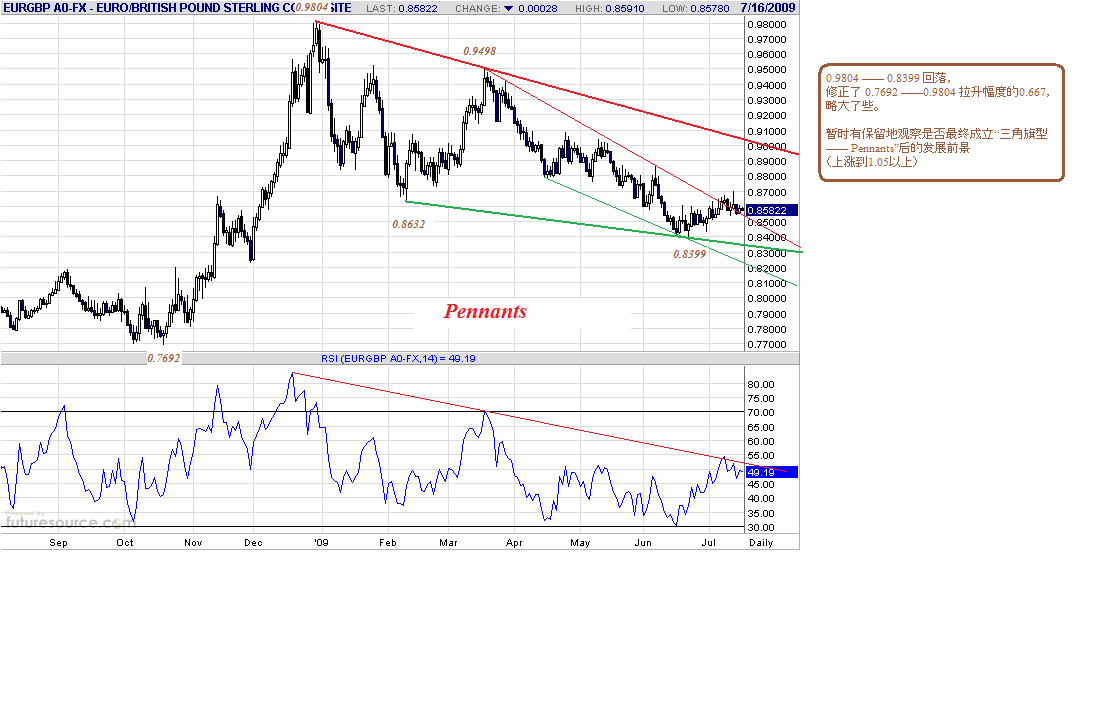
Task: Click the 0.95000 price axis label
Action: click(767, 70)
